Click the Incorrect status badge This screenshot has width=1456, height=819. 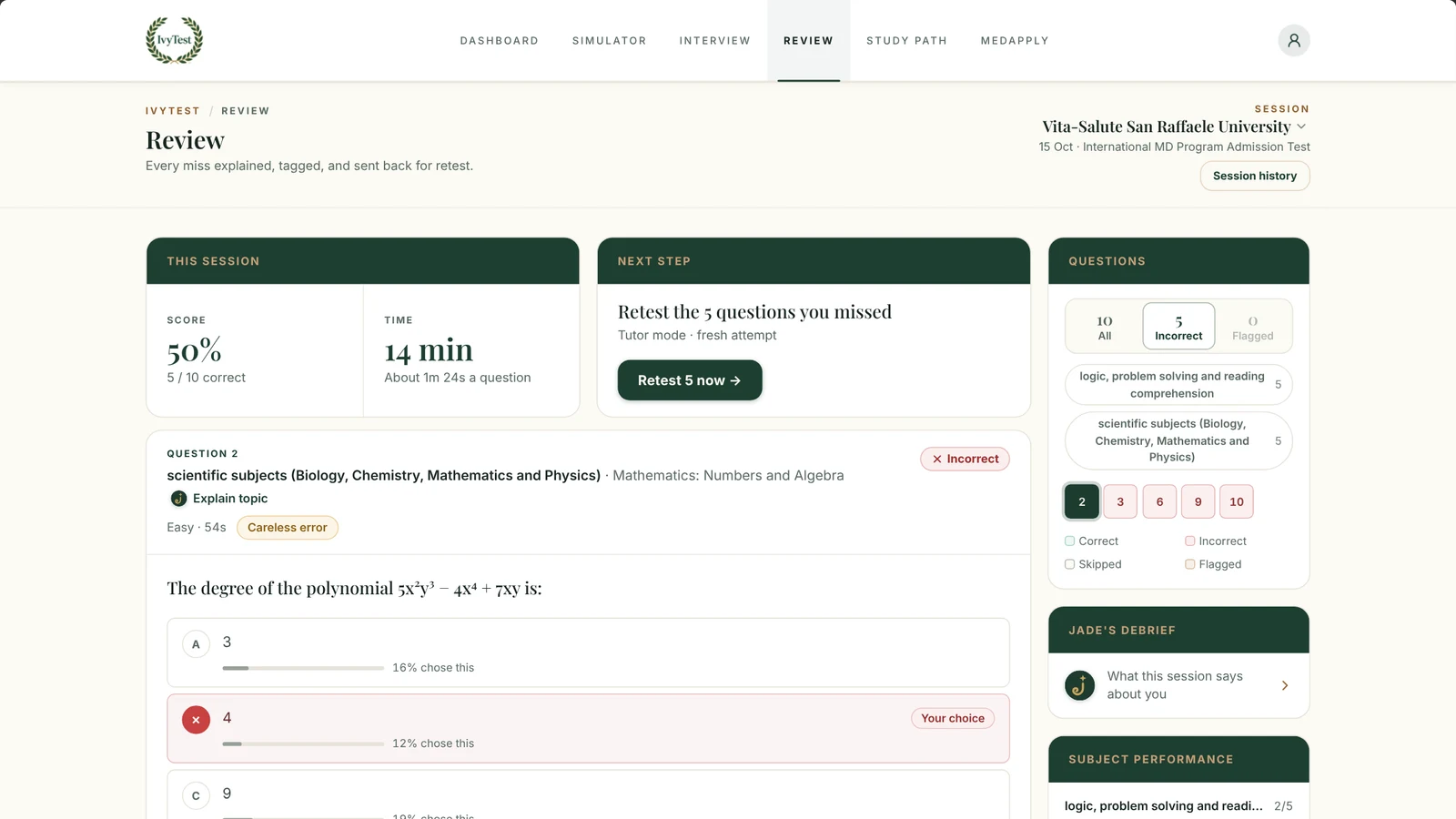[965, 459]
